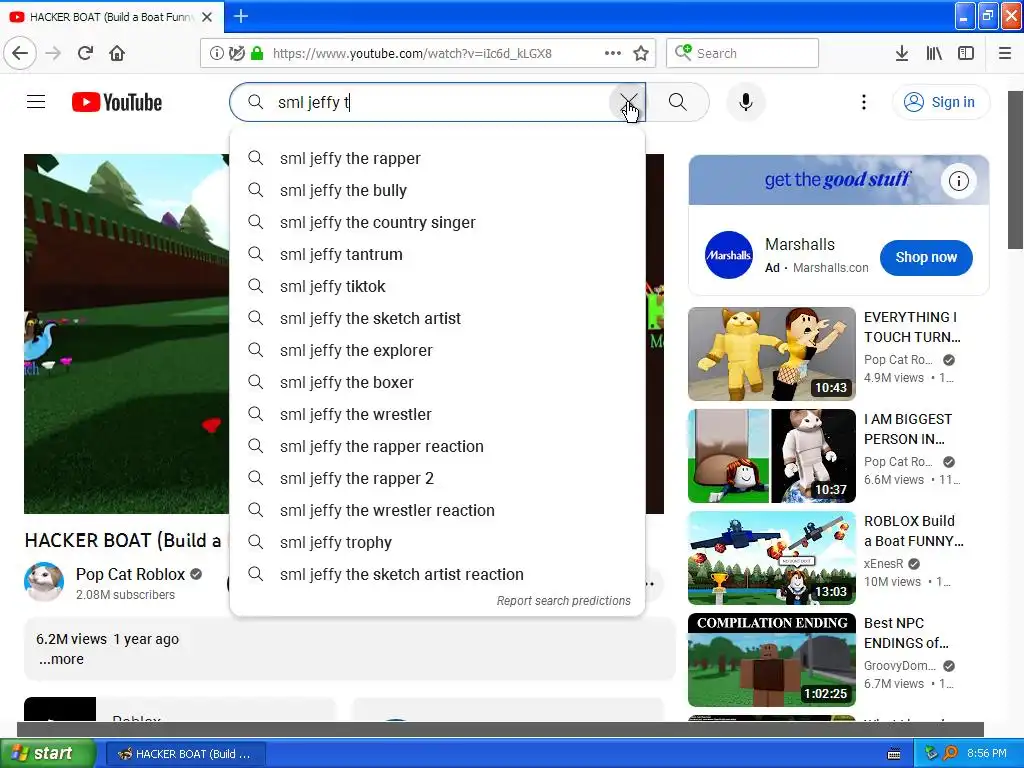The height and width of the screenshot is (768, 1024).
Task: Open HACKER BOAT taskbar window button
Action: [x=185, y=754]
